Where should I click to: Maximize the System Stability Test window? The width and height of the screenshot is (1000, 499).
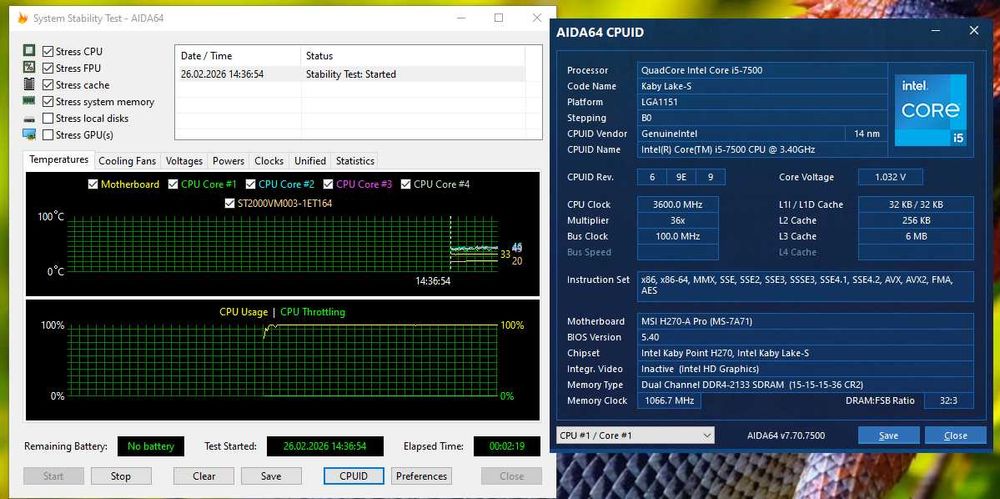499,18
